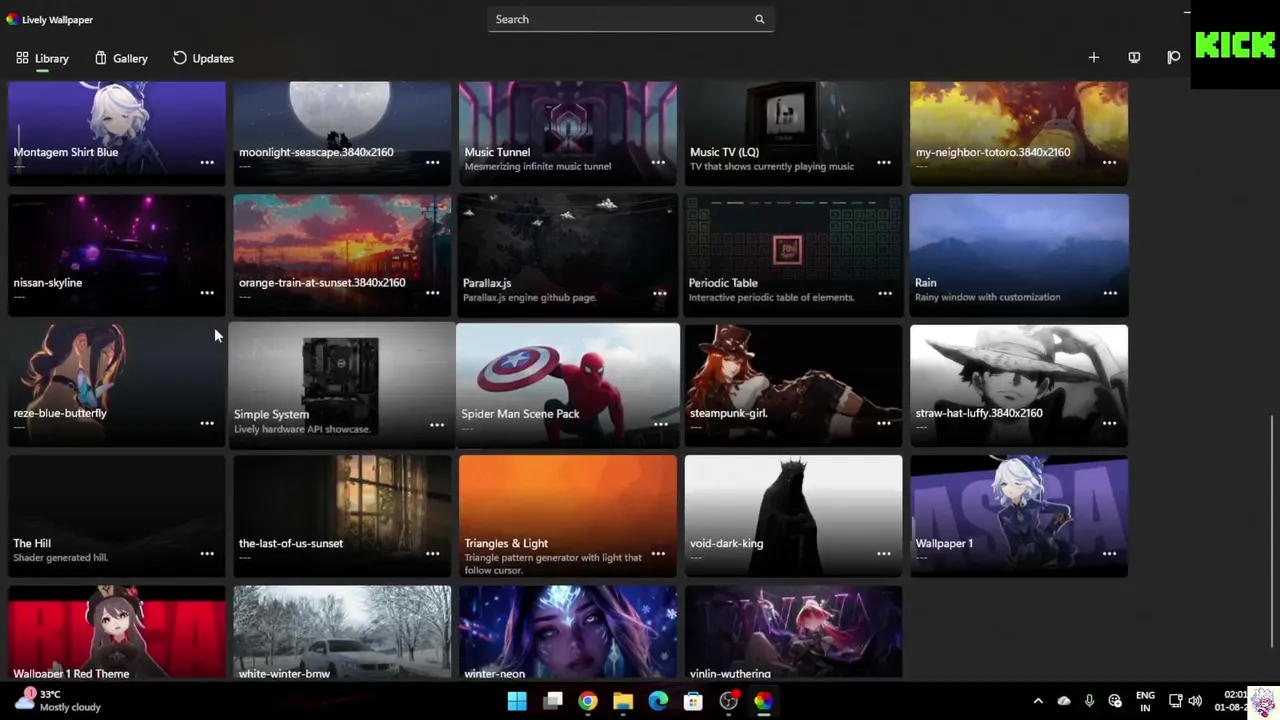
Task: Click the "Lively hardware API showcase." text
Action: [302, 429]
